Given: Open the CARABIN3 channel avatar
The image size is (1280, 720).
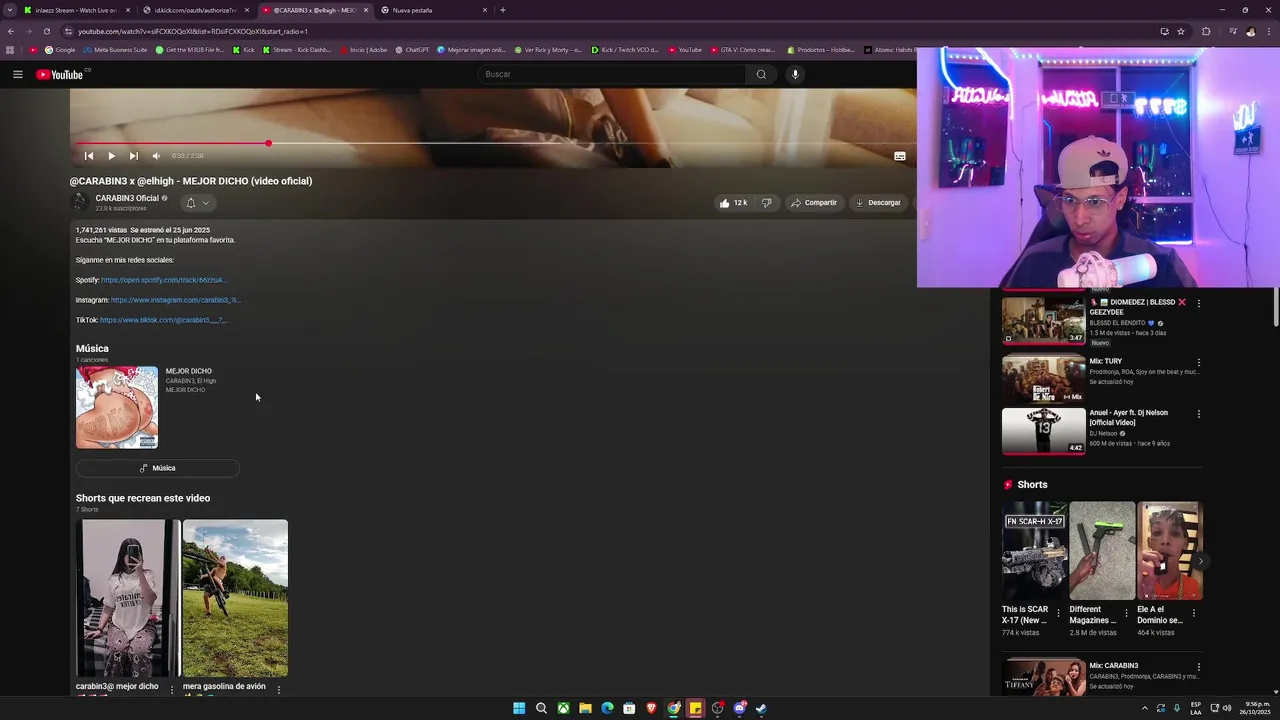Looking at the screenshot, I should [x=79, y=202].
